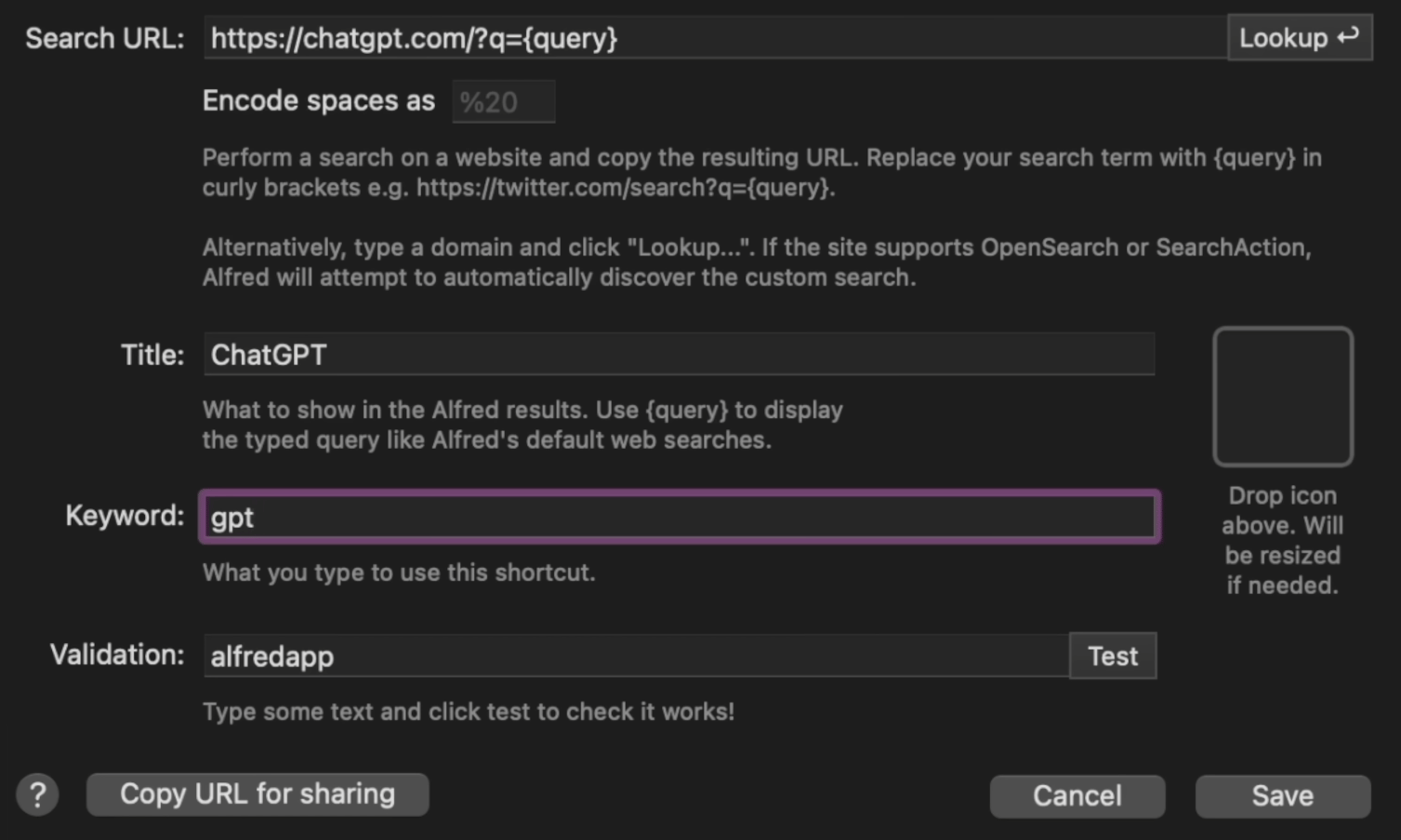This screenshot has height=840, width=1401.
Task: Click the "Drop icon above" hint text
Action: [x=1283, y=541]
